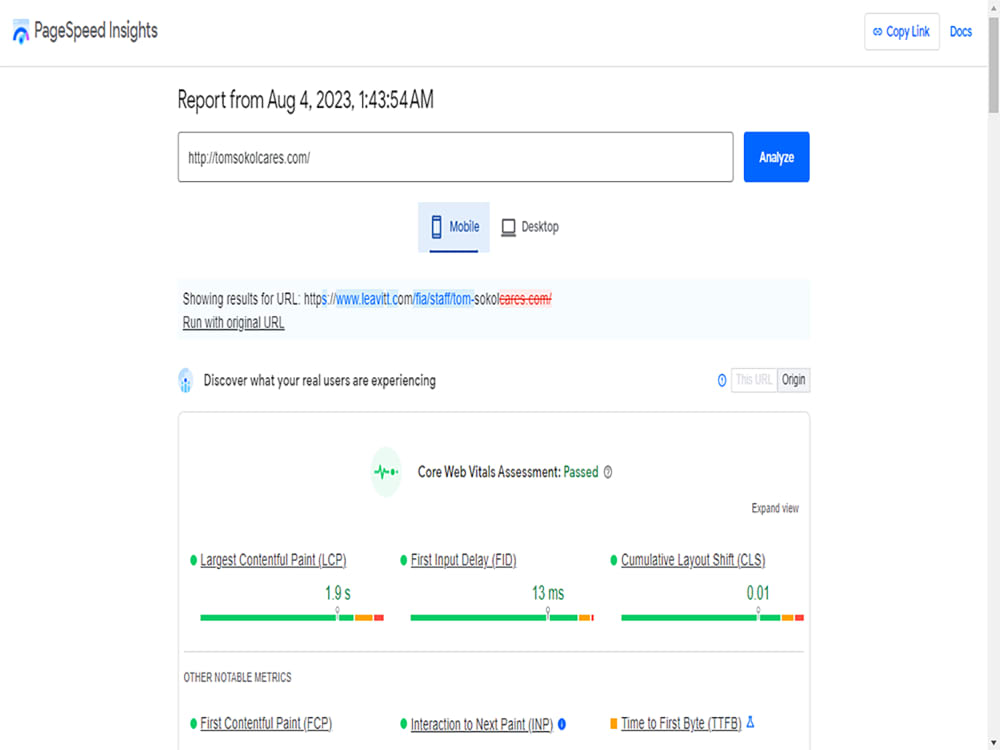Select the Desktop laptop icon
Viewport: 1000px width, 750px height.
508,227
